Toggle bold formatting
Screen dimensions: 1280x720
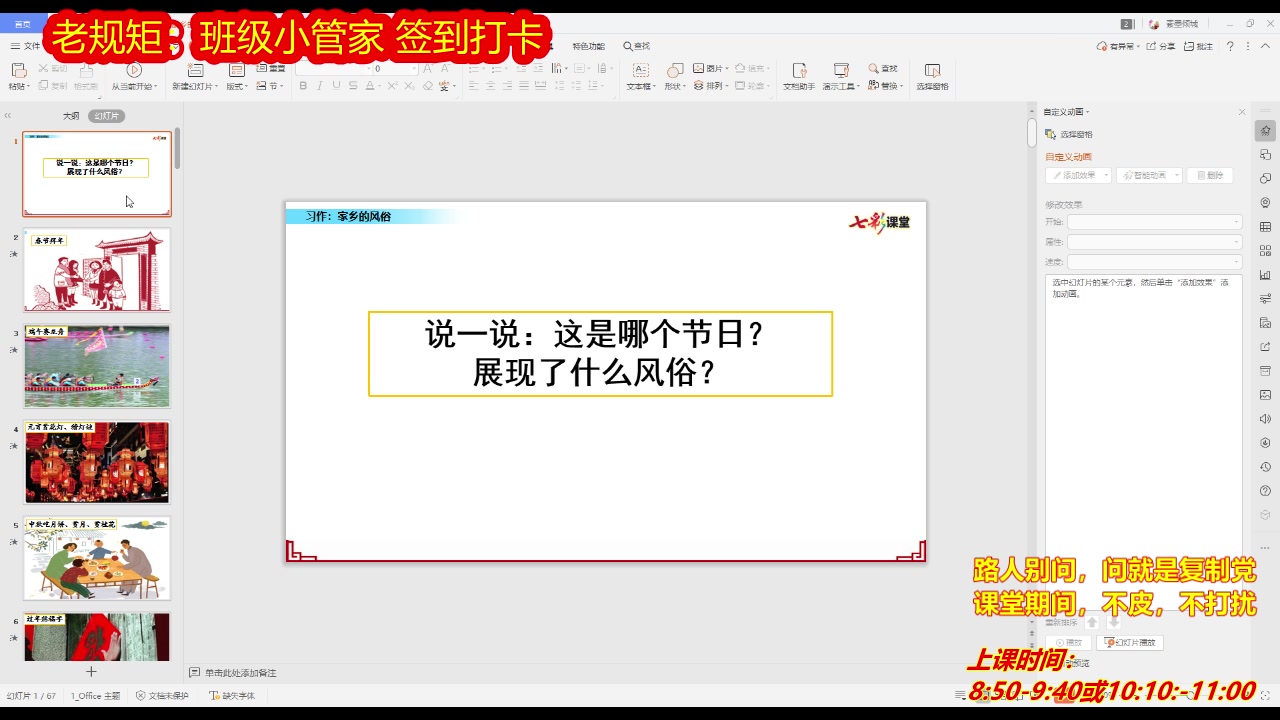tap(303, 87)
